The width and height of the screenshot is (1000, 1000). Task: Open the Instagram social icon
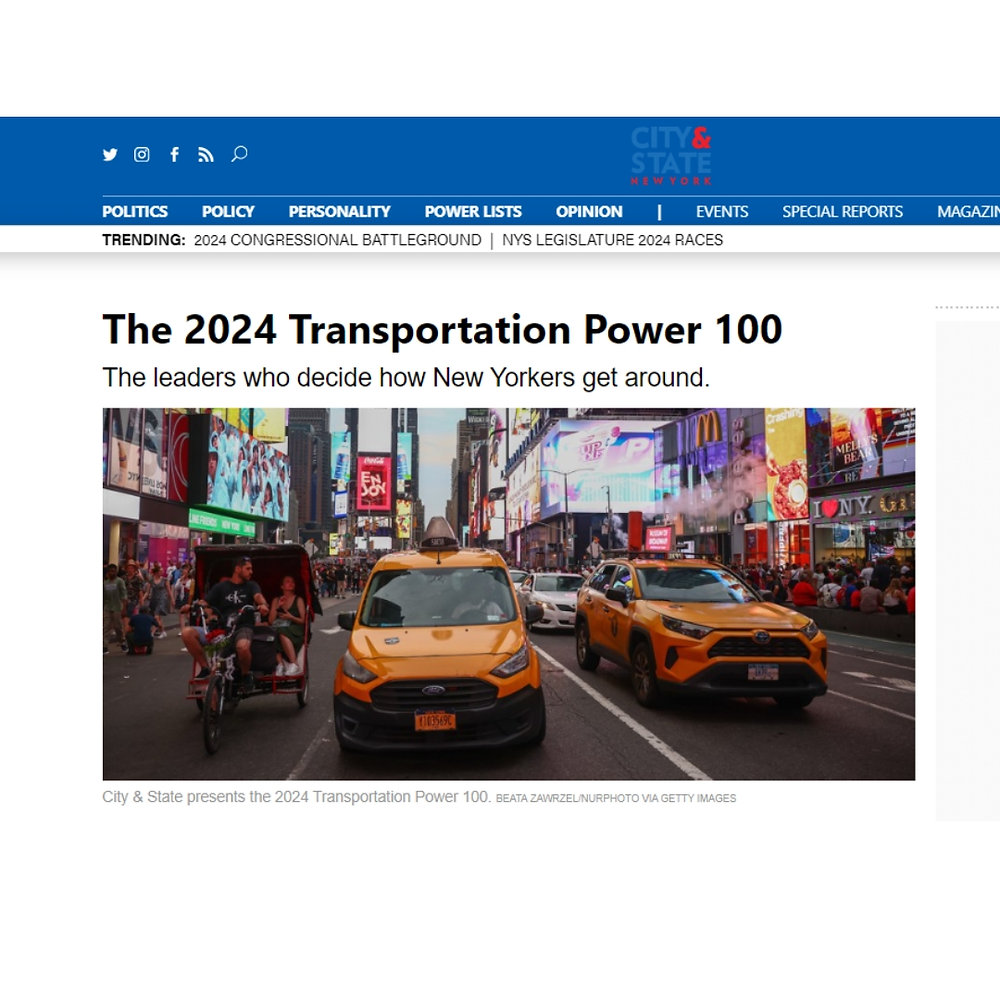coord(142,155)
